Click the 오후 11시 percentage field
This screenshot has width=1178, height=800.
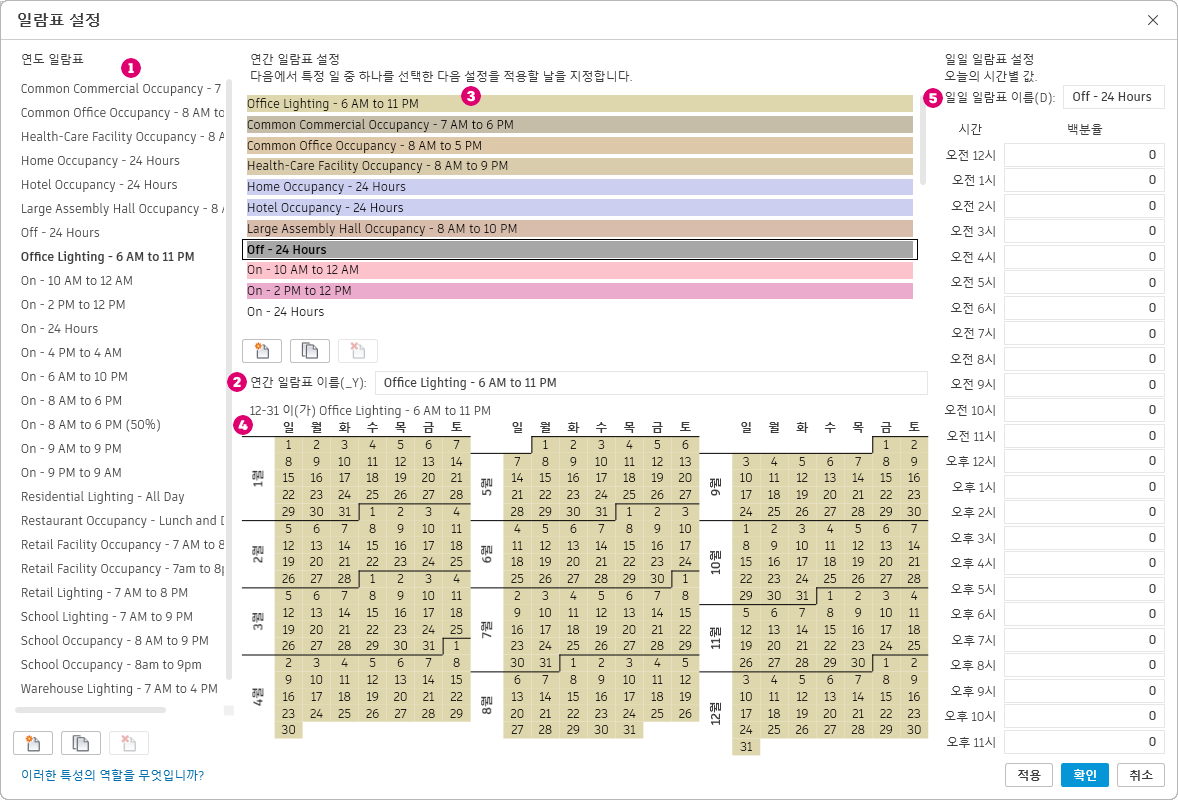click(x=1084, y=742)
